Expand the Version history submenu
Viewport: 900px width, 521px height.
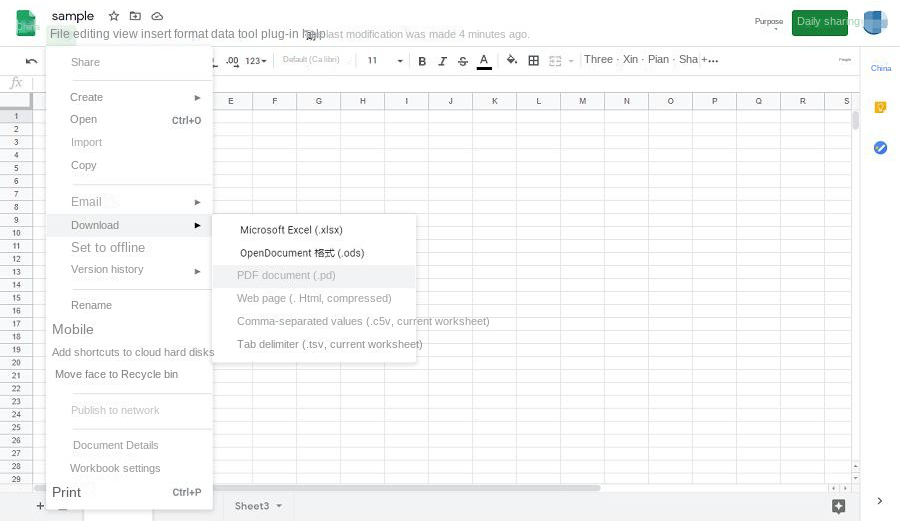tap(197, 270)
